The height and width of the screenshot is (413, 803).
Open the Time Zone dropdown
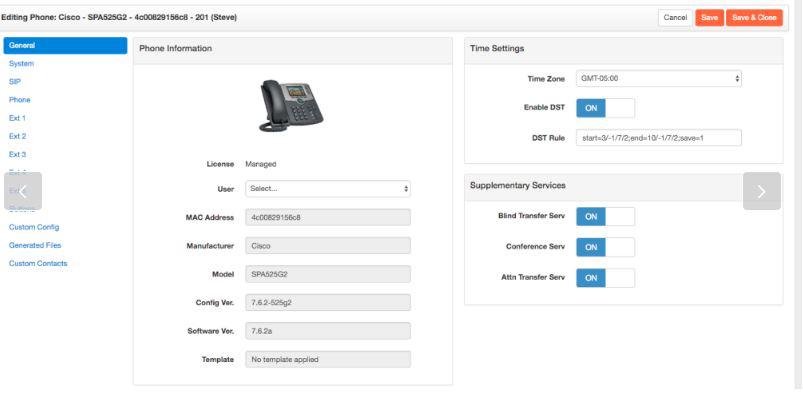(x=659, y=79)
